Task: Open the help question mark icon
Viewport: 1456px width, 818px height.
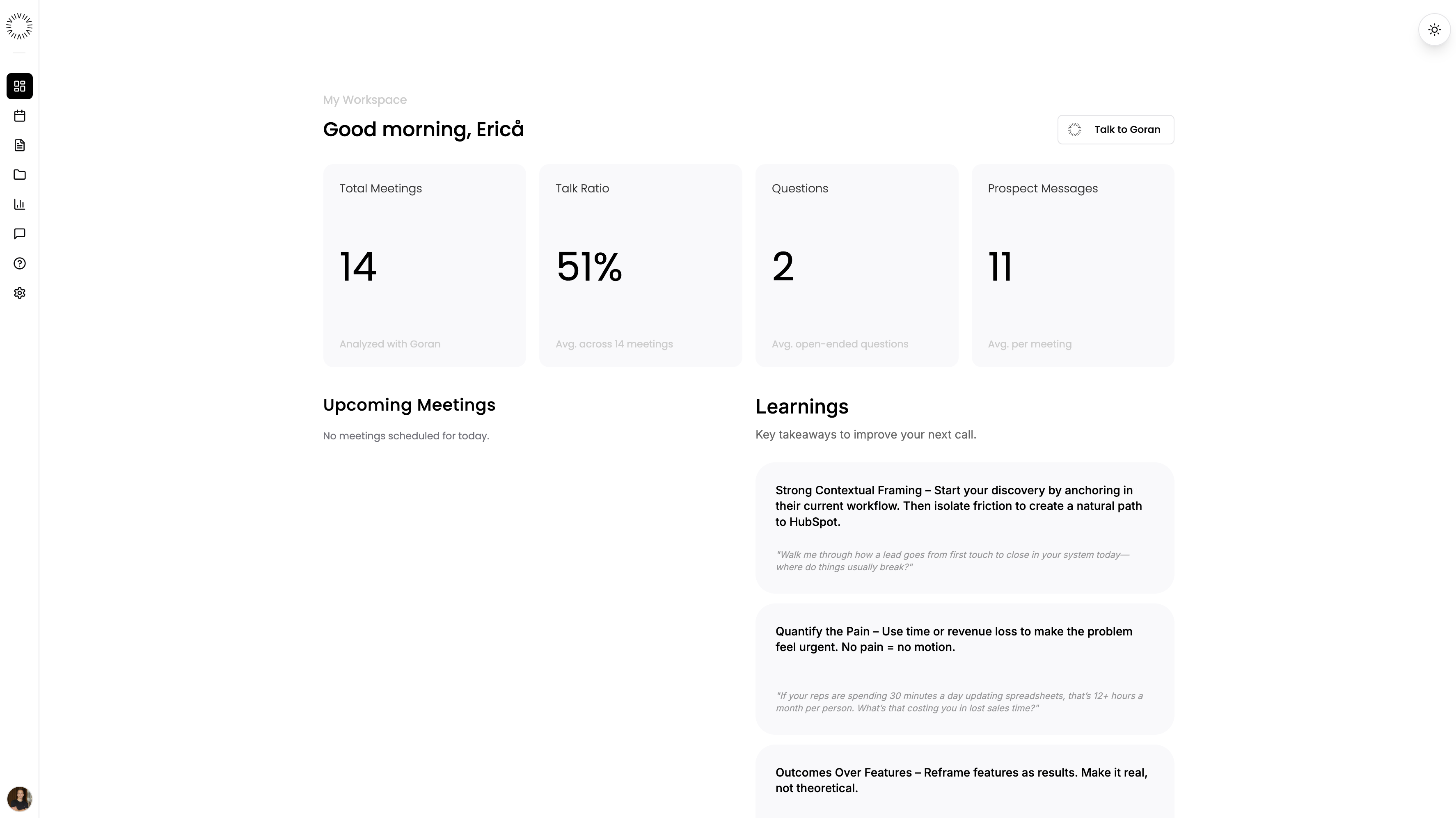Action: (19, 263)
